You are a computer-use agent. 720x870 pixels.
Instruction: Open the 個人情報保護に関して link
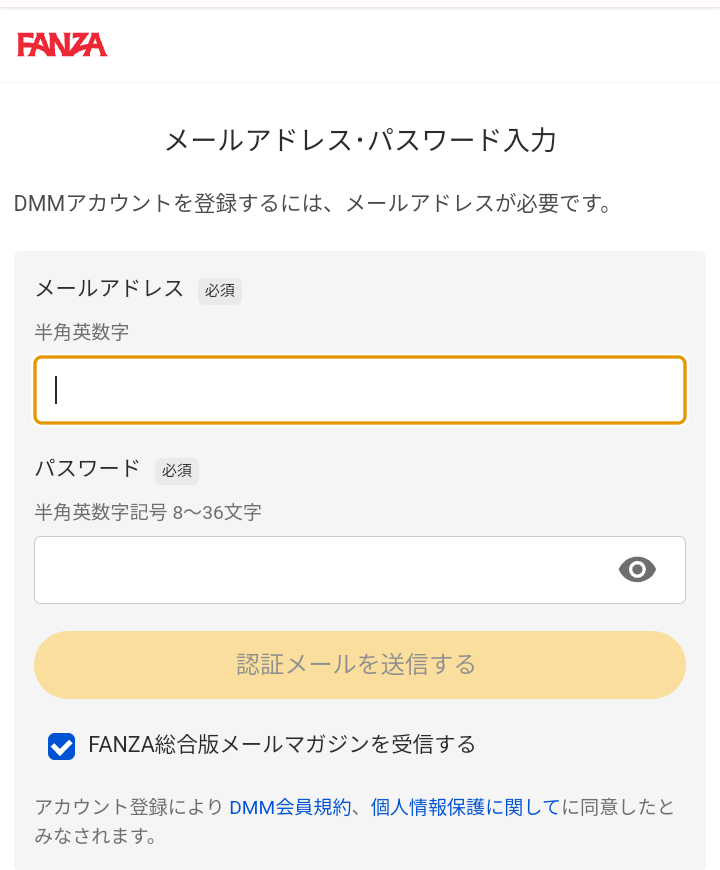pyautogui.click(x=465, y=807)
